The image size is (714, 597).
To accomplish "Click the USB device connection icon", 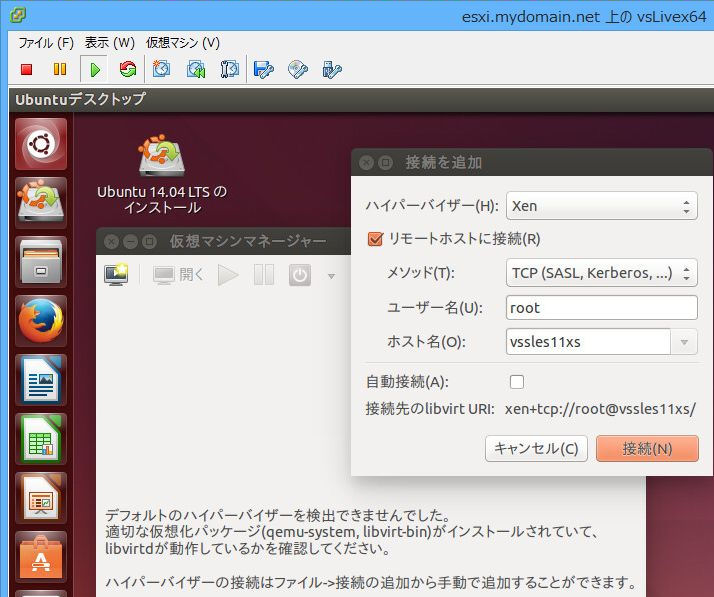I will pos(332,69).
